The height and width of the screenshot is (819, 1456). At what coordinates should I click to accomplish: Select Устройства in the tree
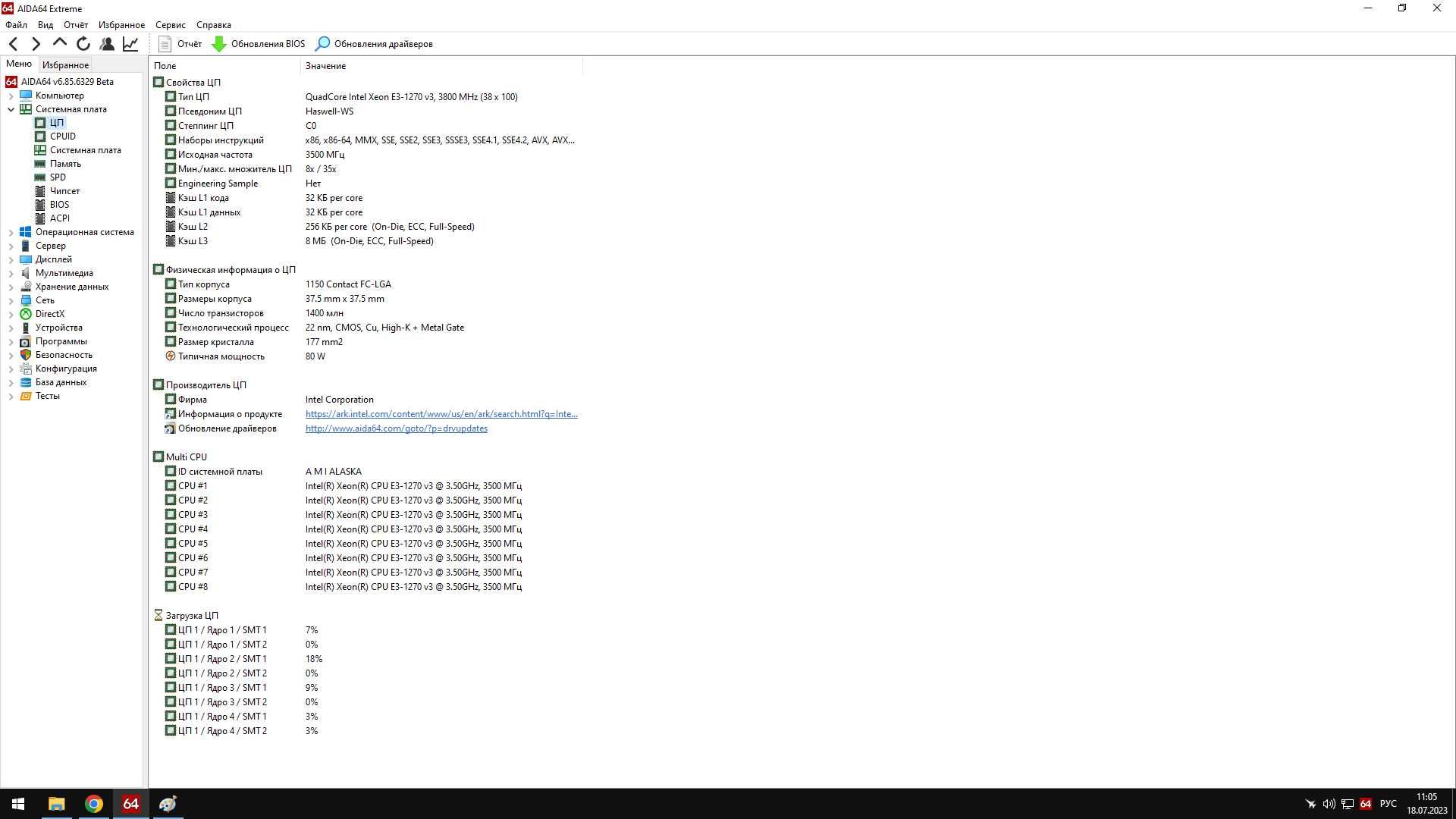click(58, 328)
